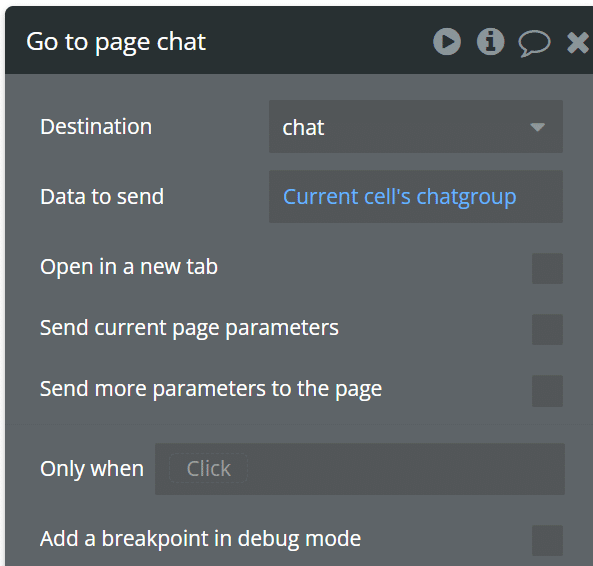Add a note using the comment bubble icon

(x=534, y=43)
